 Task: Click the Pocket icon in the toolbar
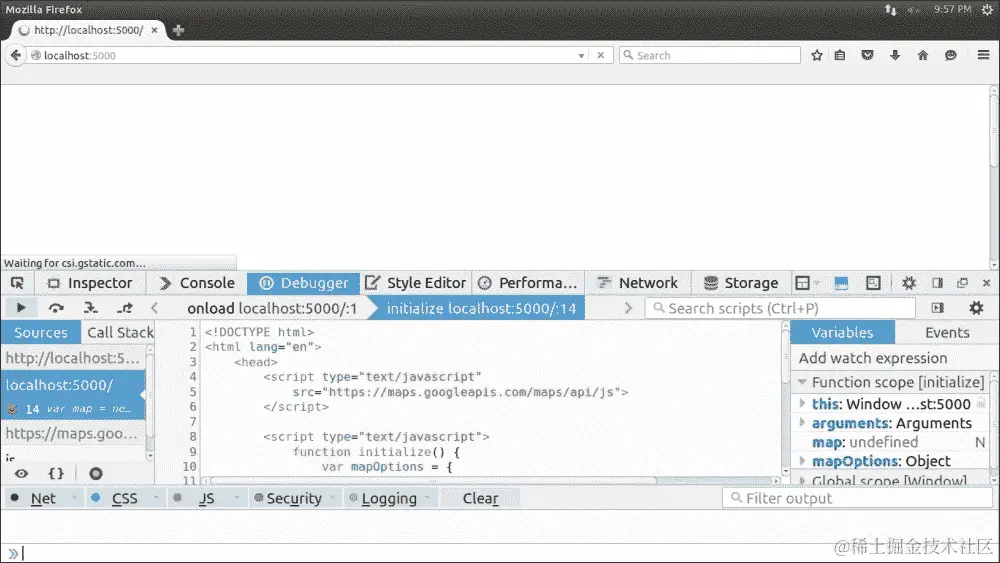867,55
